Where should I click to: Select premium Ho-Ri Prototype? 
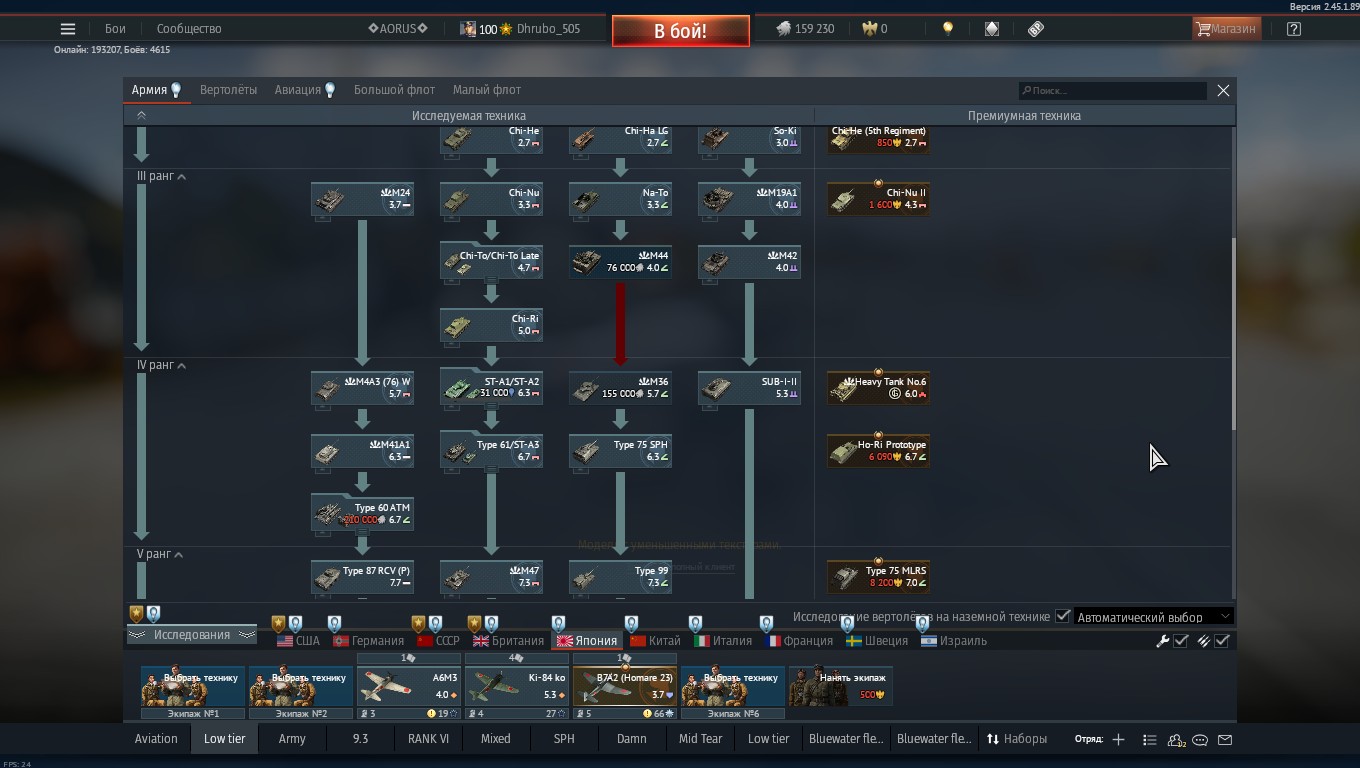(x=878, y=451)
